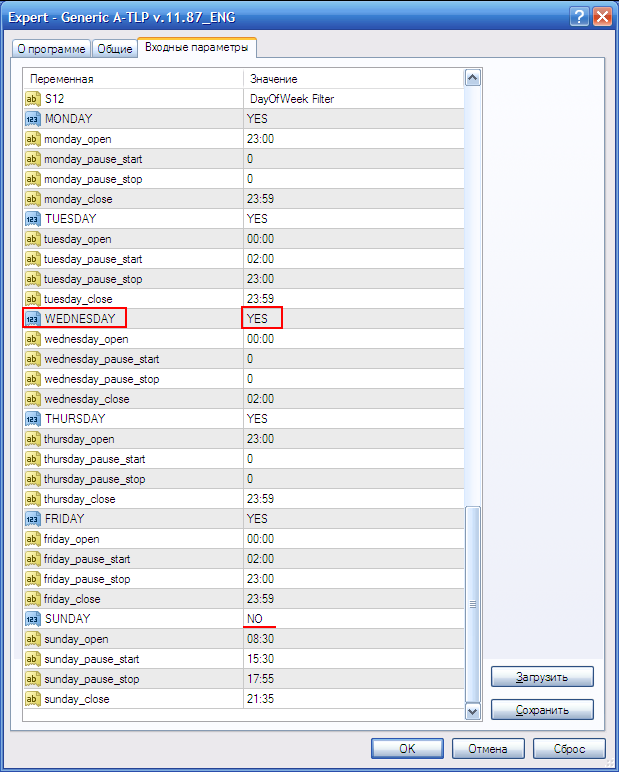Screen dimensions: 619x772
Task: Click the help question mark button in title bar
Action: [579, 17]
